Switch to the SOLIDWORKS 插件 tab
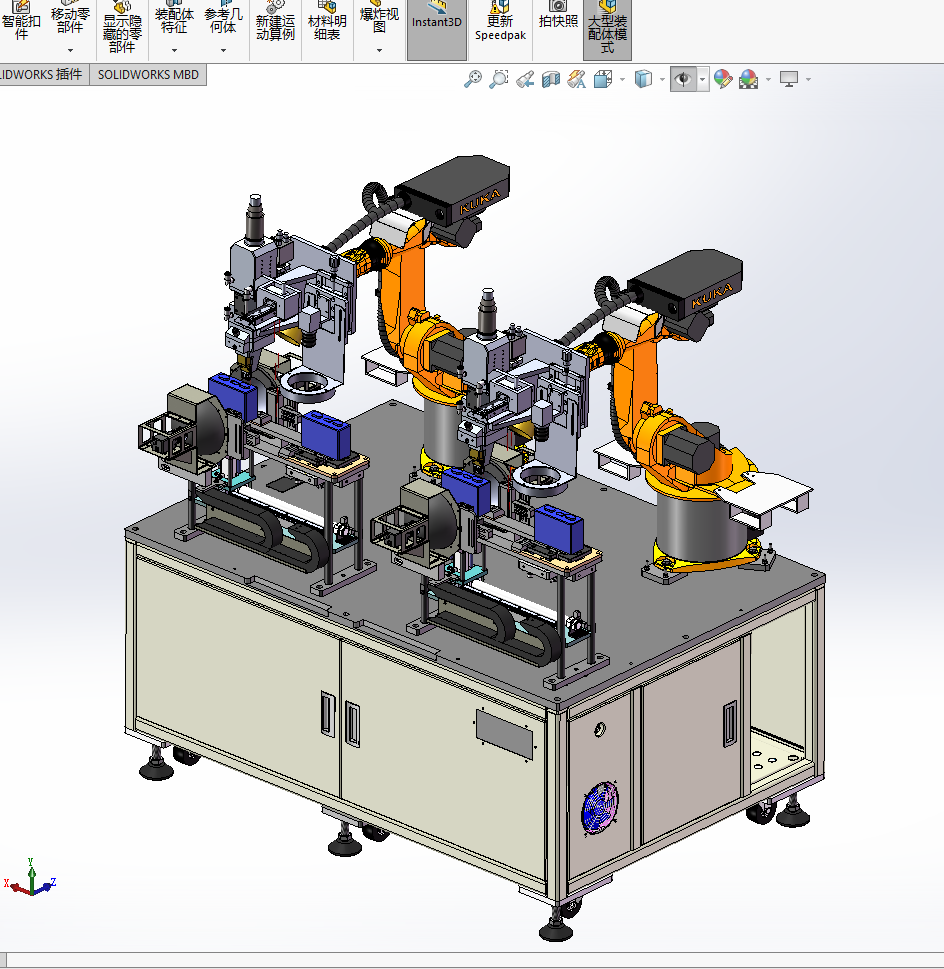Screen dimensions: 944x969 43,75
